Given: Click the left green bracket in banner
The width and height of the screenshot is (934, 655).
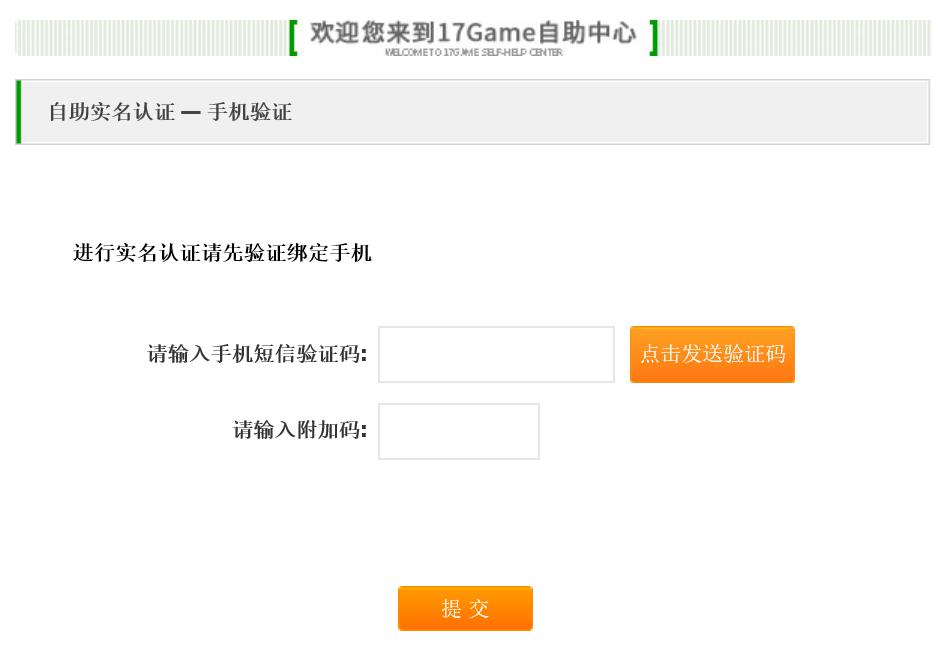Looking at the screenshot, I should [293, 38].
